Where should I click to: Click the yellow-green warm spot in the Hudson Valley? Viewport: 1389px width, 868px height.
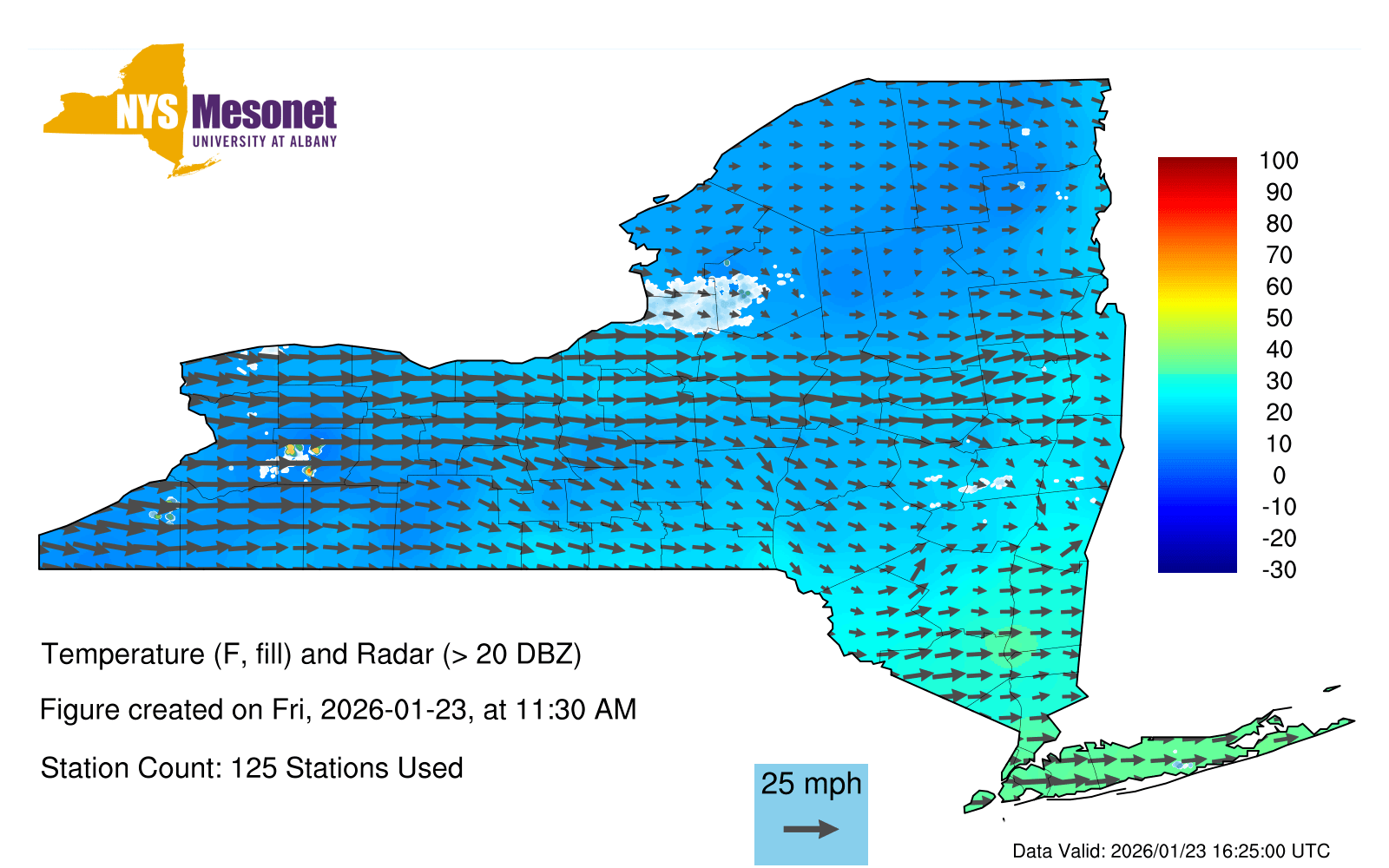click(x=1011, y=644)
